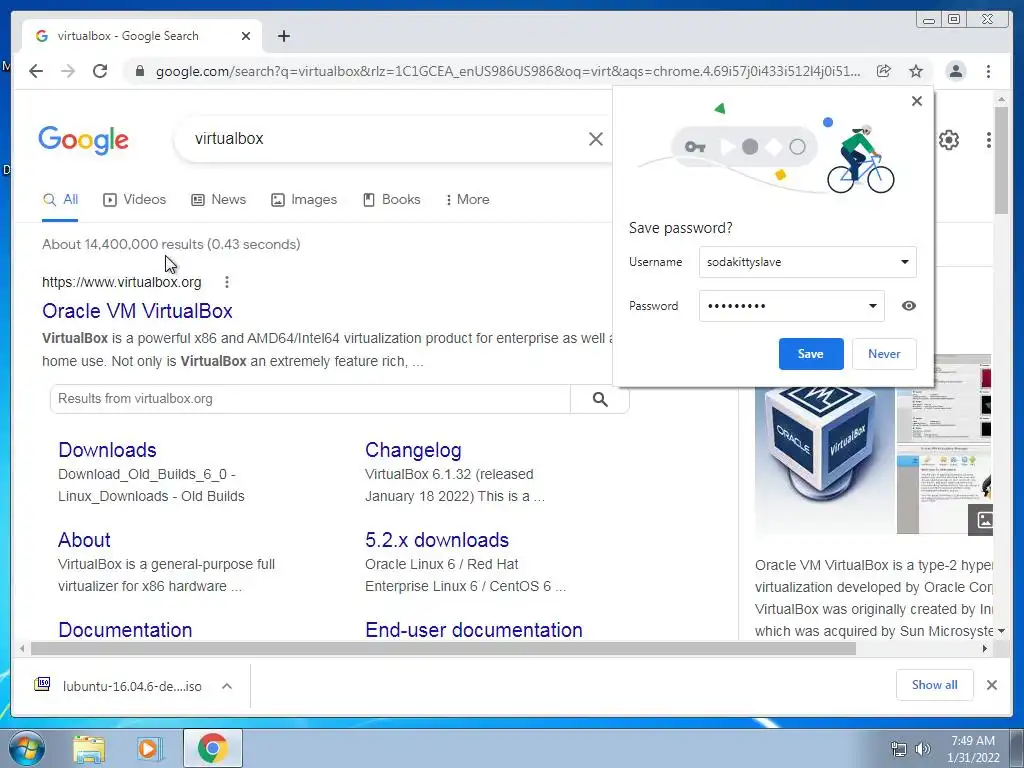Click the Google logo

[x=84, y=140]
